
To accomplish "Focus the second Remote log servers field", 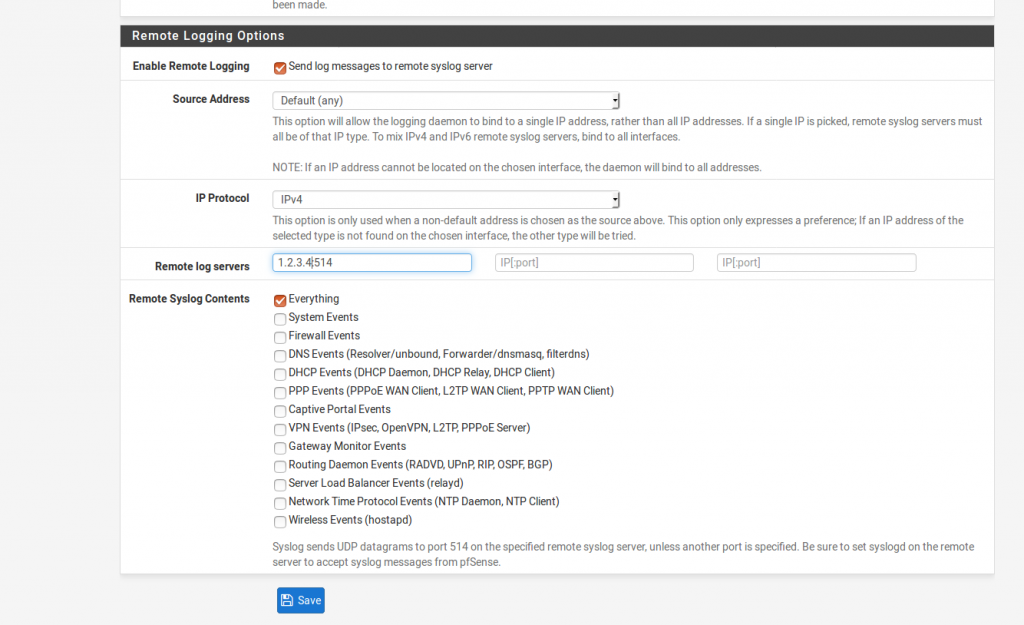I will point(594,263).
